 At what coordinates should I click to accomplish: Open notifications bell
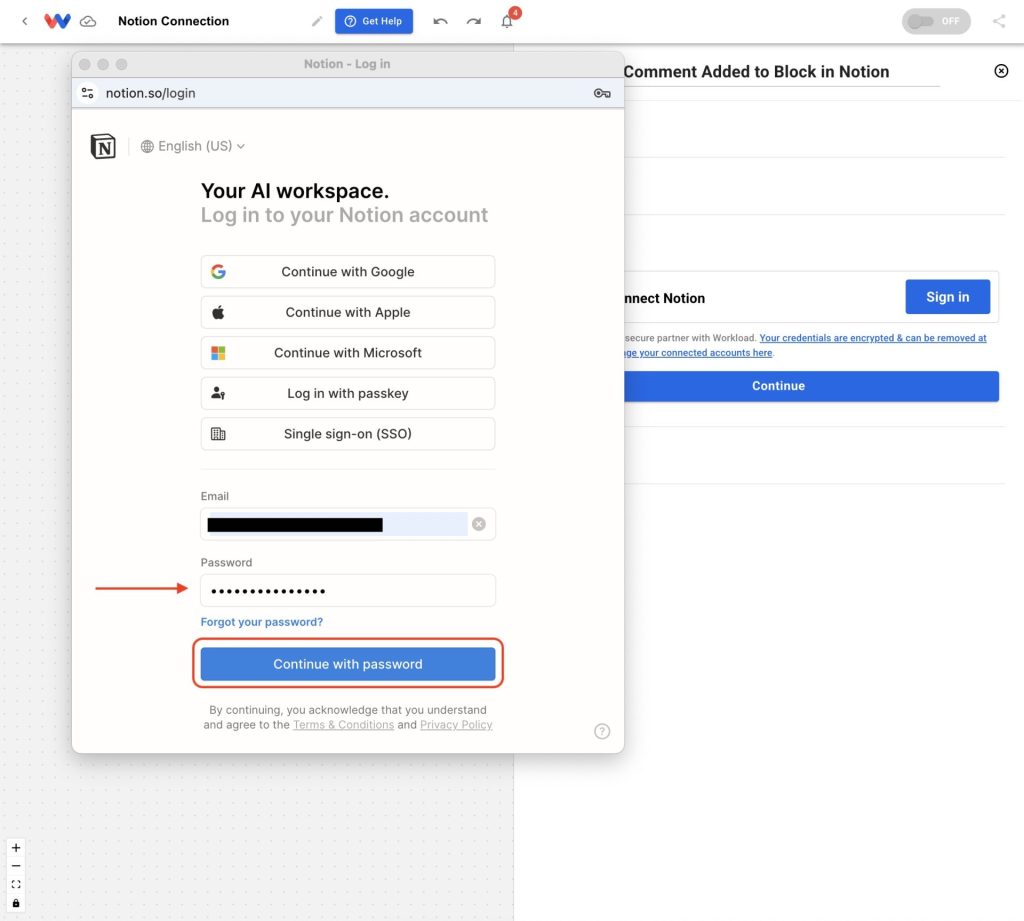[507, 21]
